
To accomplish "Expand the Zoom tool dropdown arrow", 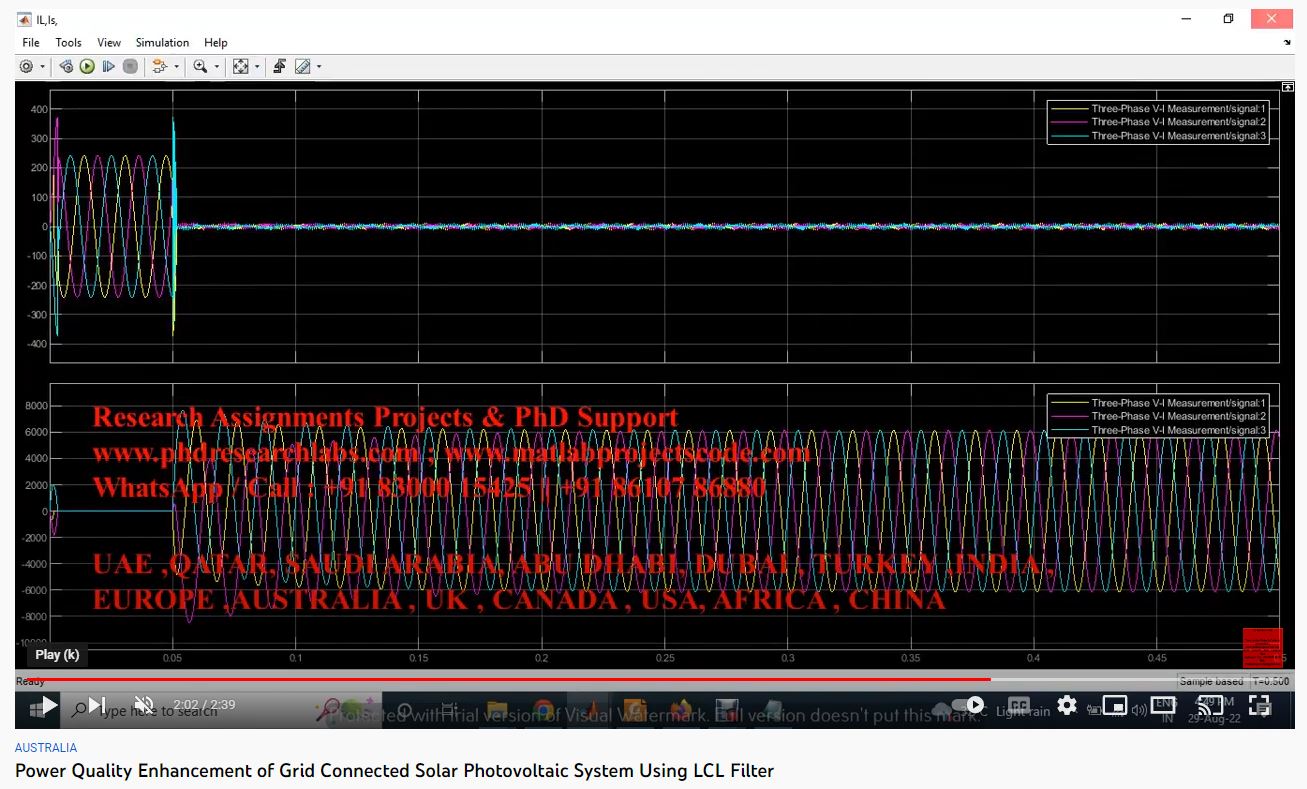I will tap(217, 67).
